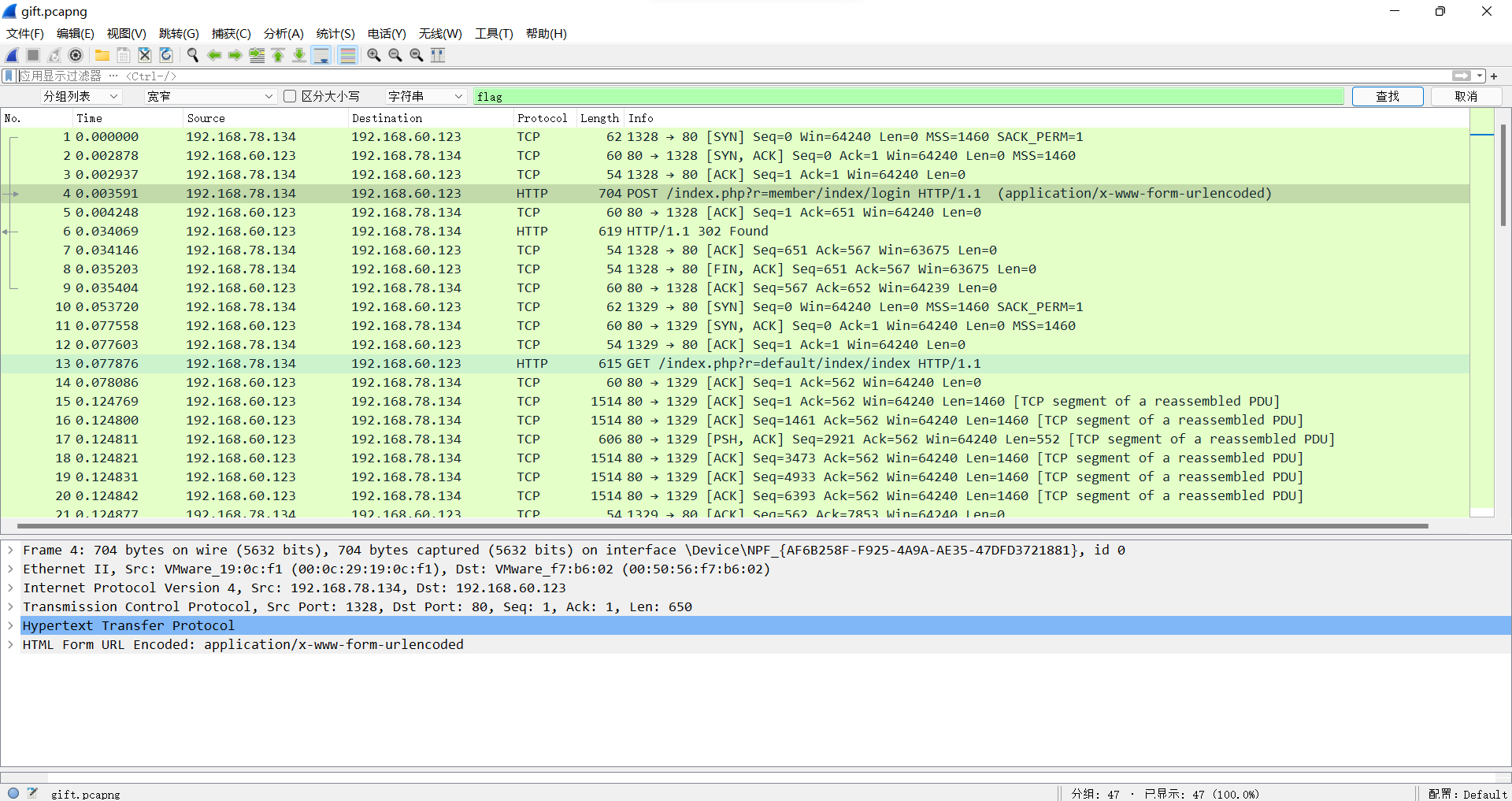
Task: Reload the capture file
Action: pos(166,55)
